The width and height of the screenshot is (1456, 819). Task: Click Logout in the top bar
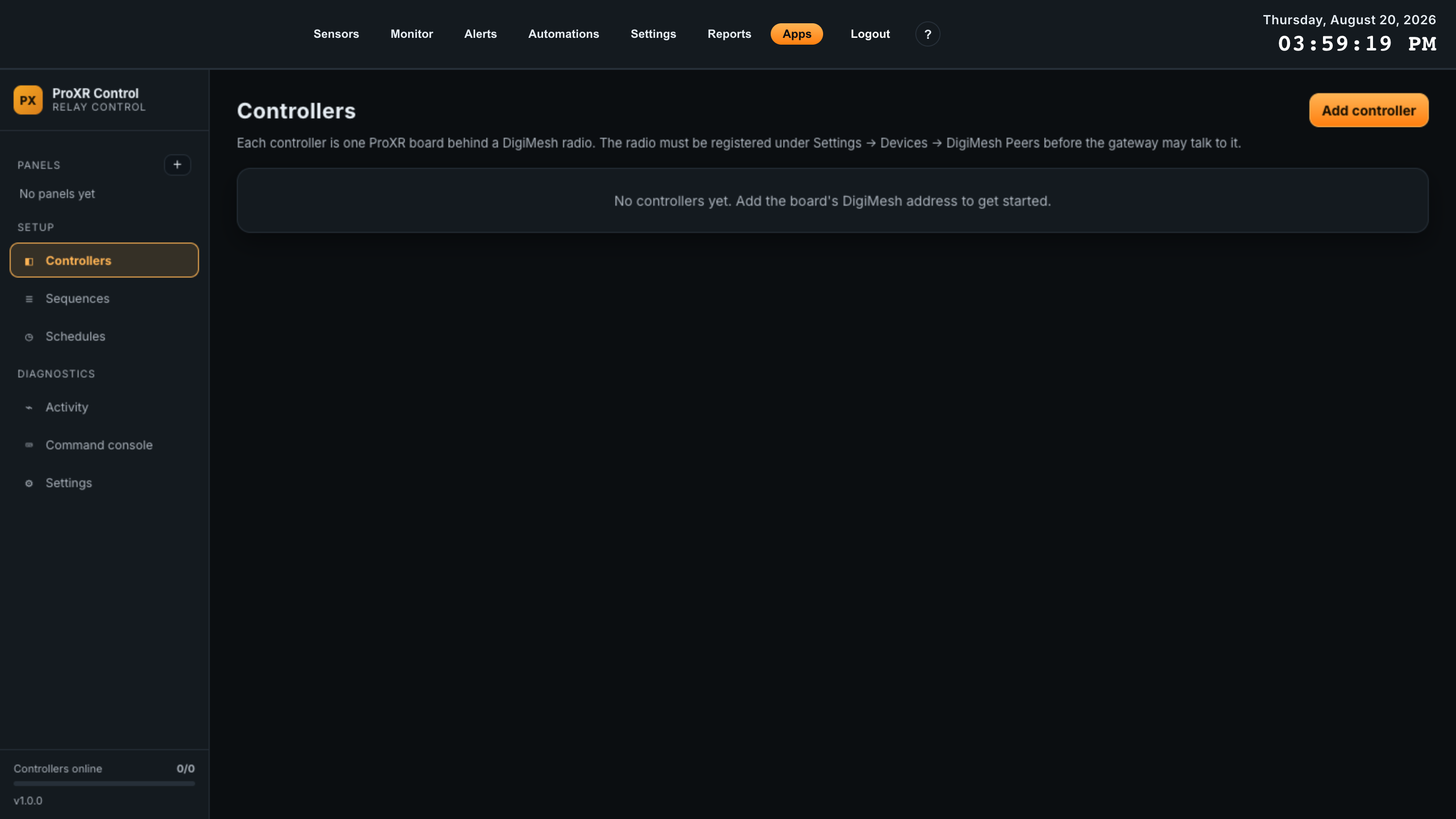pyautogui.click(x=870, y=34)
